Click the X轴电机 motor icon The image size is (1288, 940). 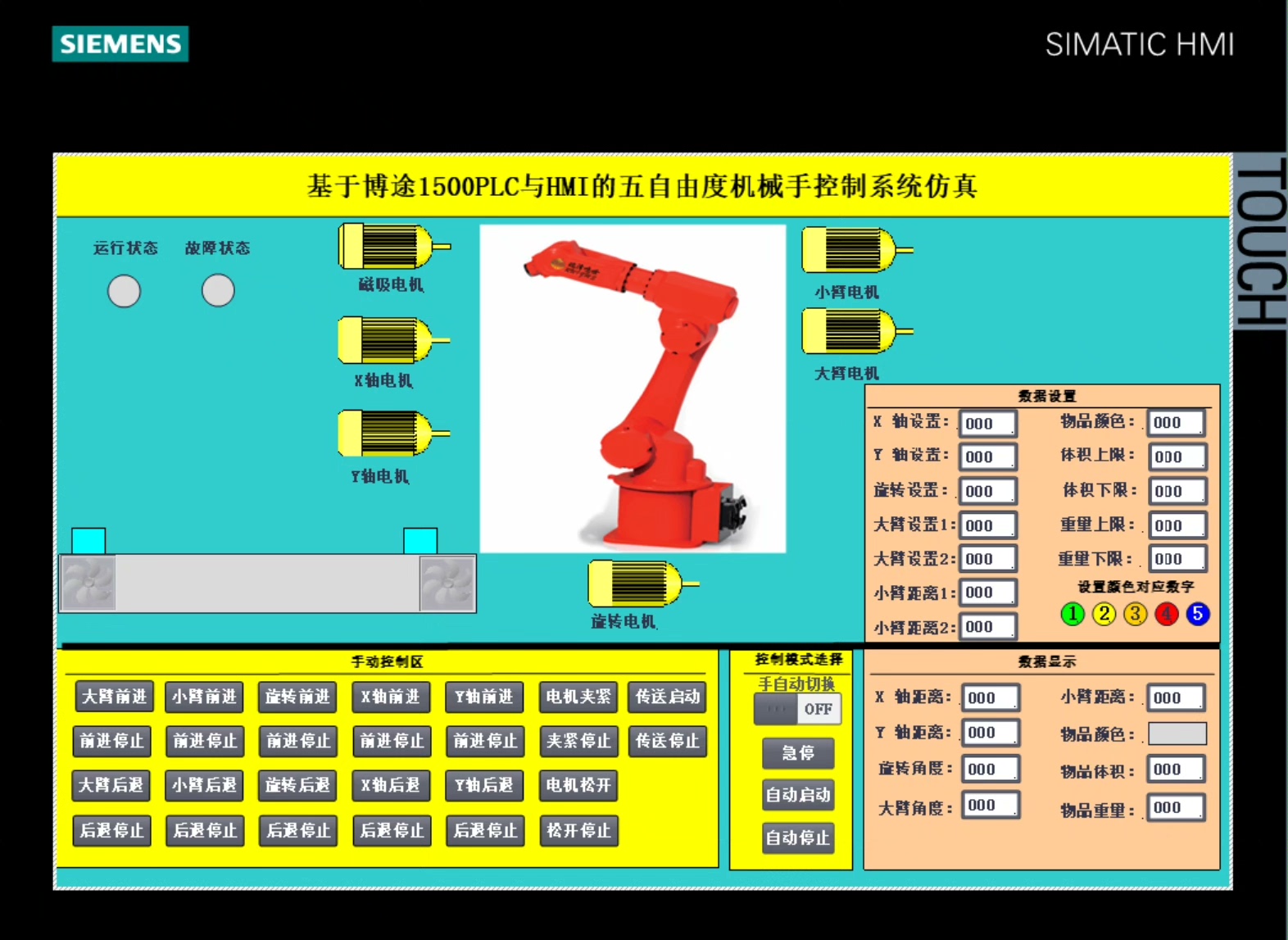point(394,340)
